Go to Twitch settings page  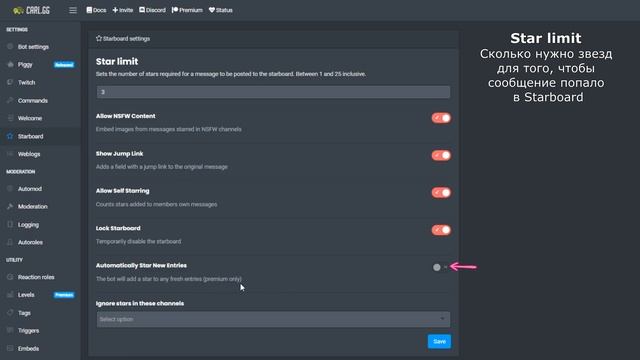pos(27,82)
